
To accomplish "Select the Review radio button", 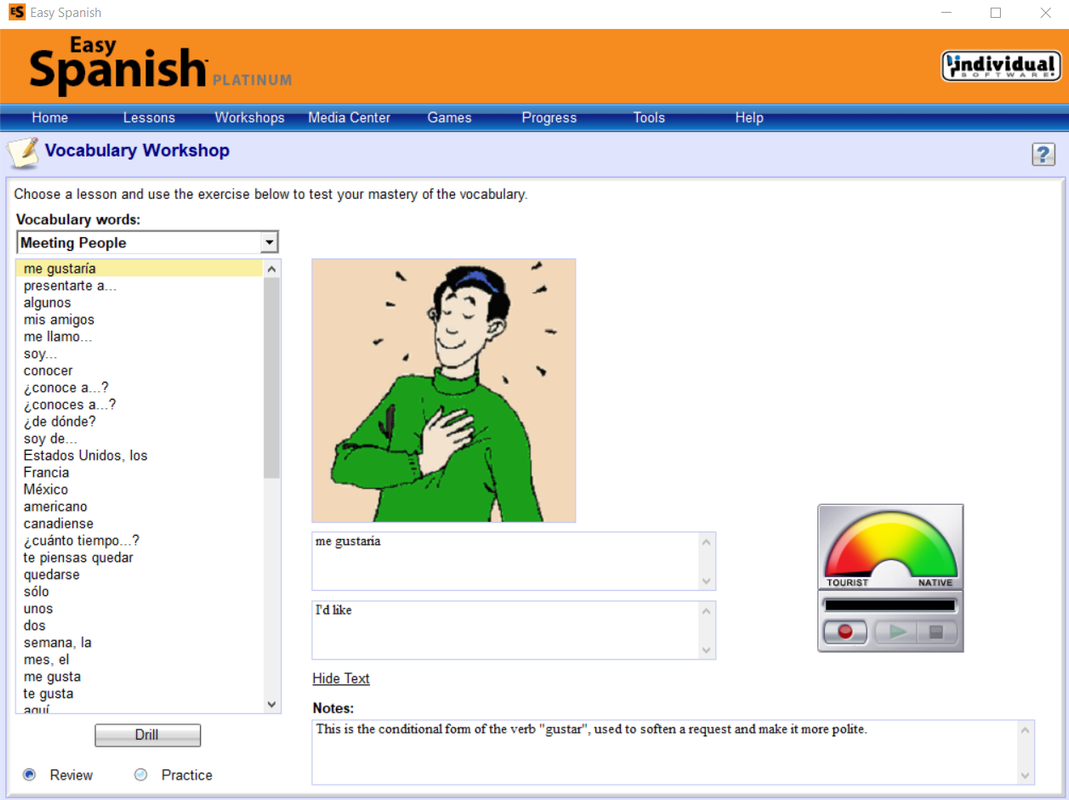I will pyautogui.click(x=29, y=775).
